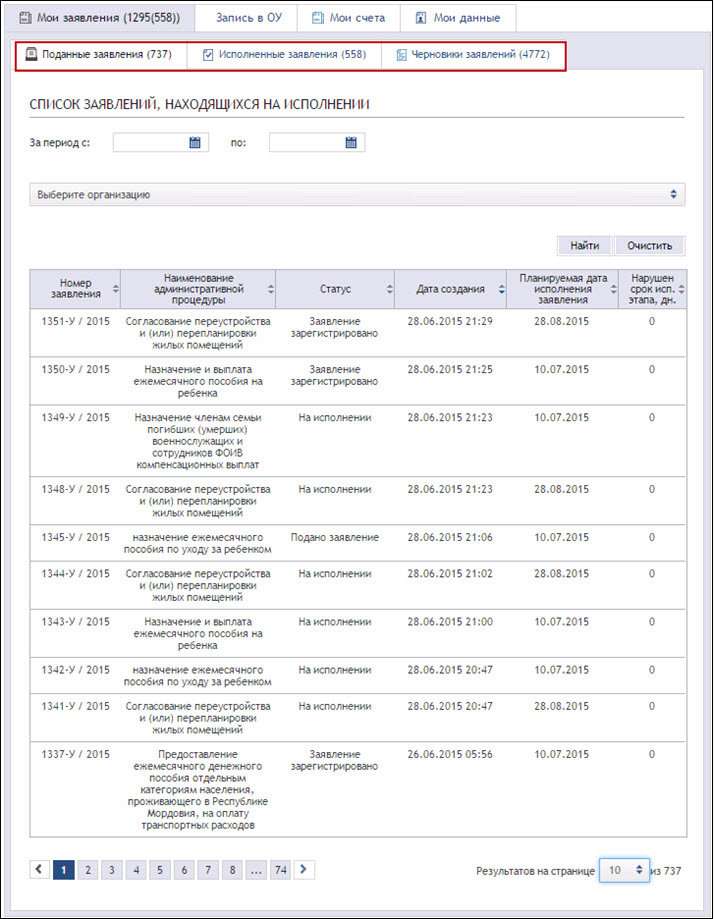
Task: Switch to Мои данные tab
Action: point(458,18)
